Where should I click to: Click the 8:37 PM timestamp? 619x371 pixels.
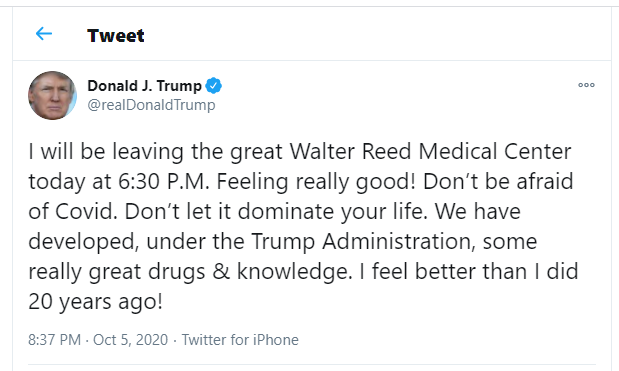click(54, 340)
